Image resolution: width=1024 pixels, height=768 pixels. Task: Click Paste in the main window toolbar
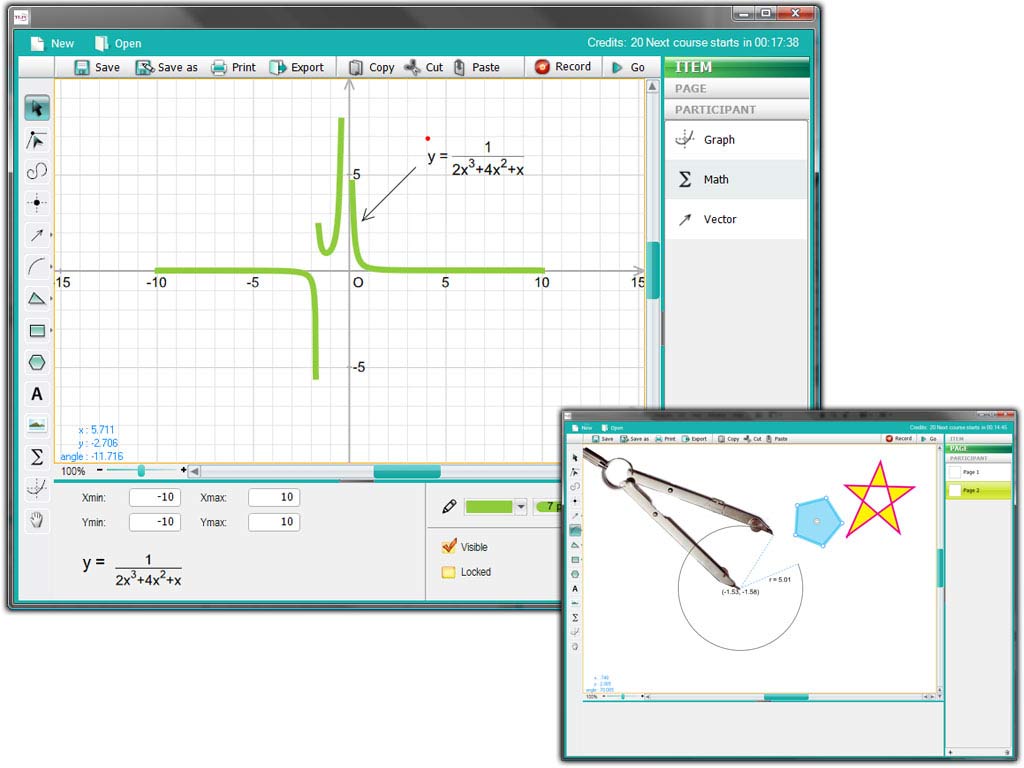coord(476,67)
